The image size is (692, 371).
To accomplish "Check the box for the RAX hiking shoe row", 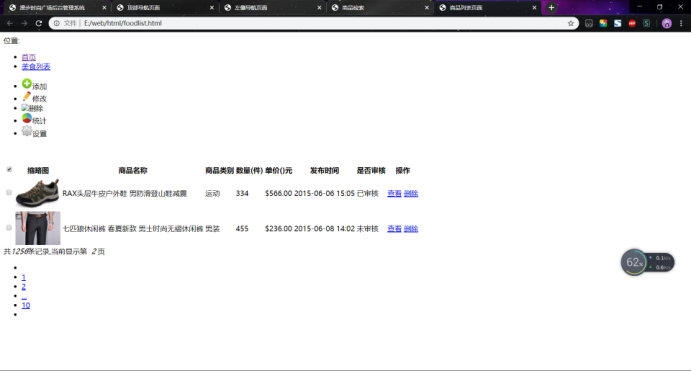I will (9, 192).
